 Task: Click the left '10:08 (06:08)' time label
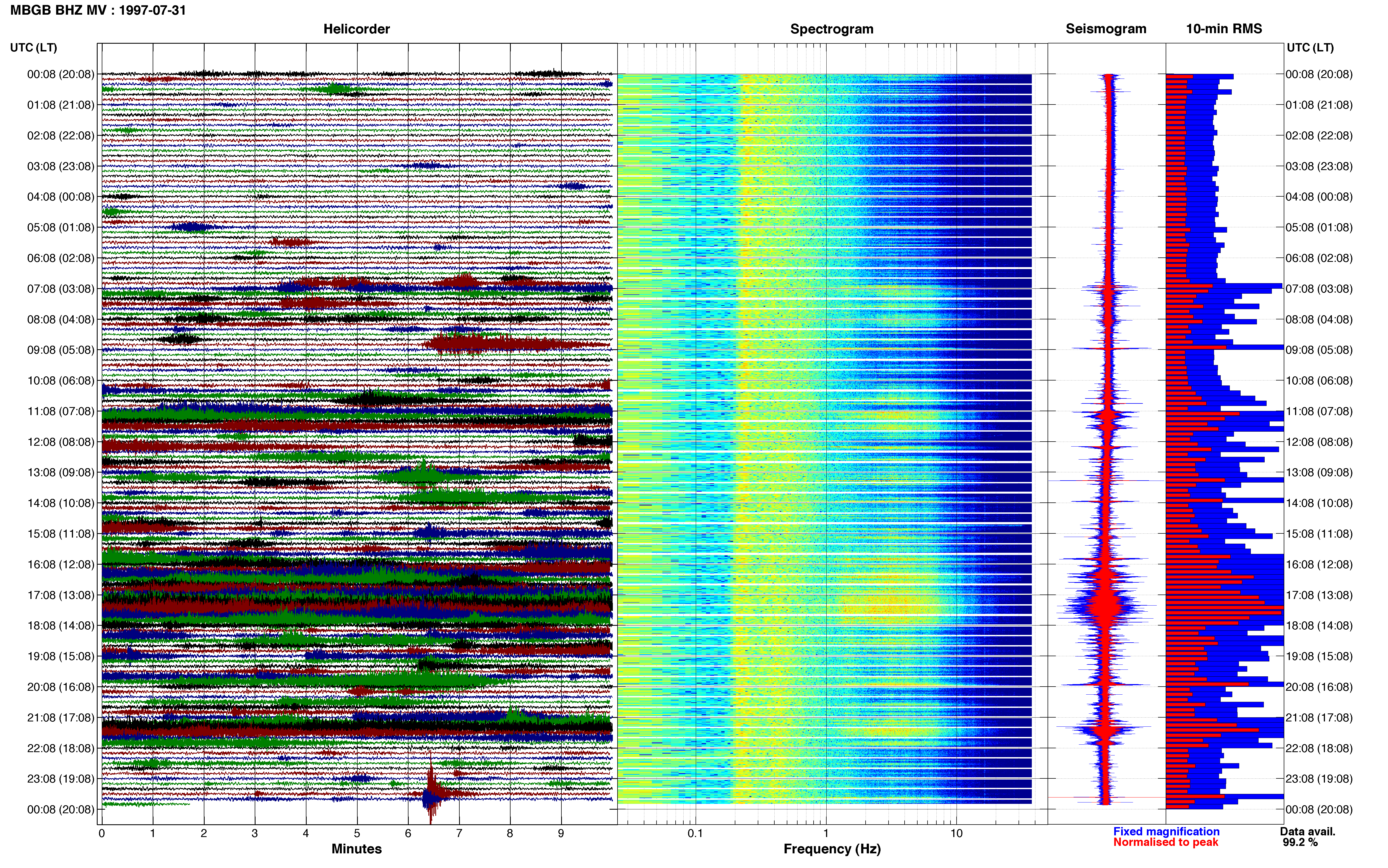coord(61,380)
